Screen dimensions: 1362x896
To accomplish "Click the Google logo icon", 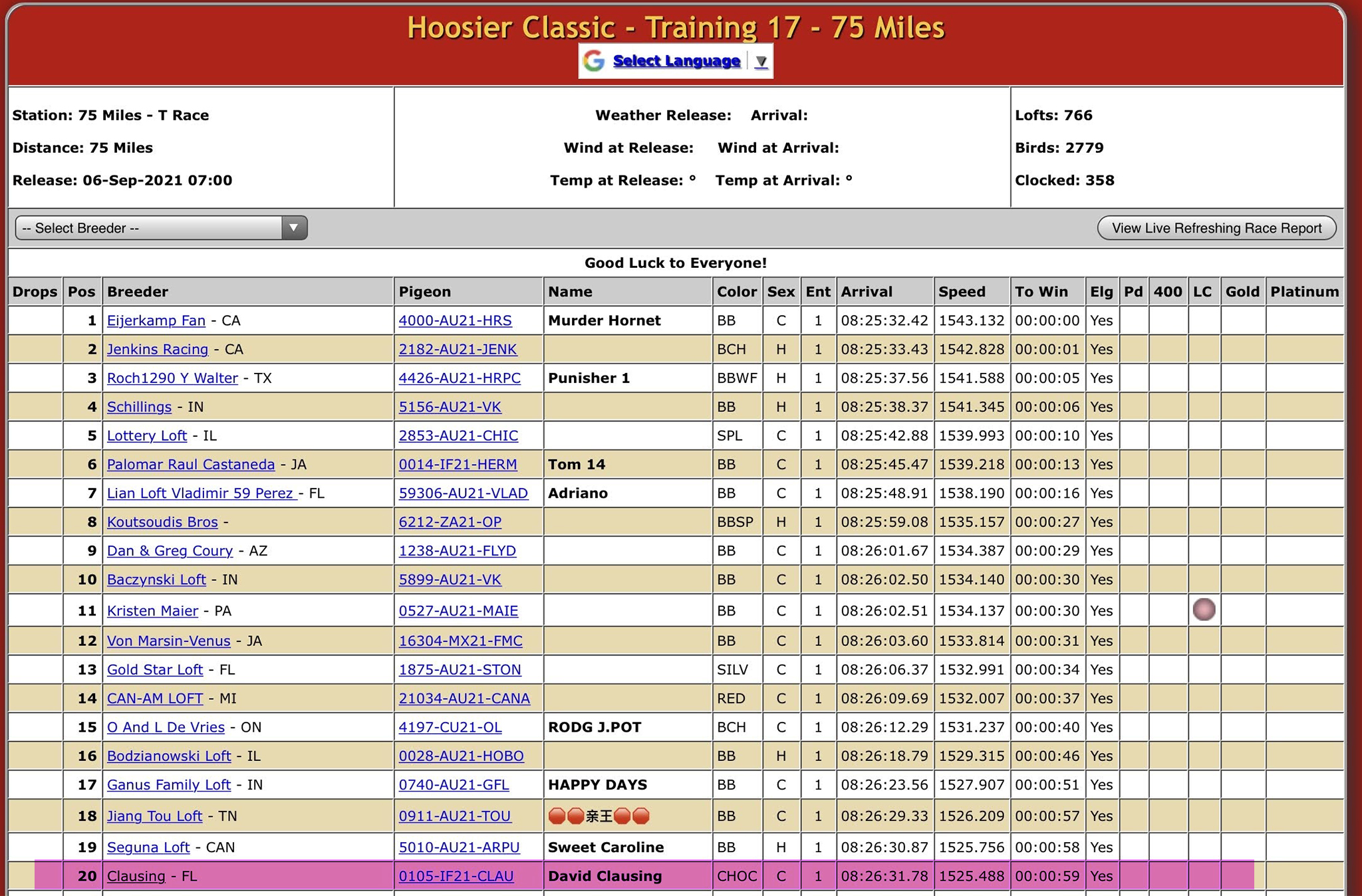I will [x=593, y=61].
